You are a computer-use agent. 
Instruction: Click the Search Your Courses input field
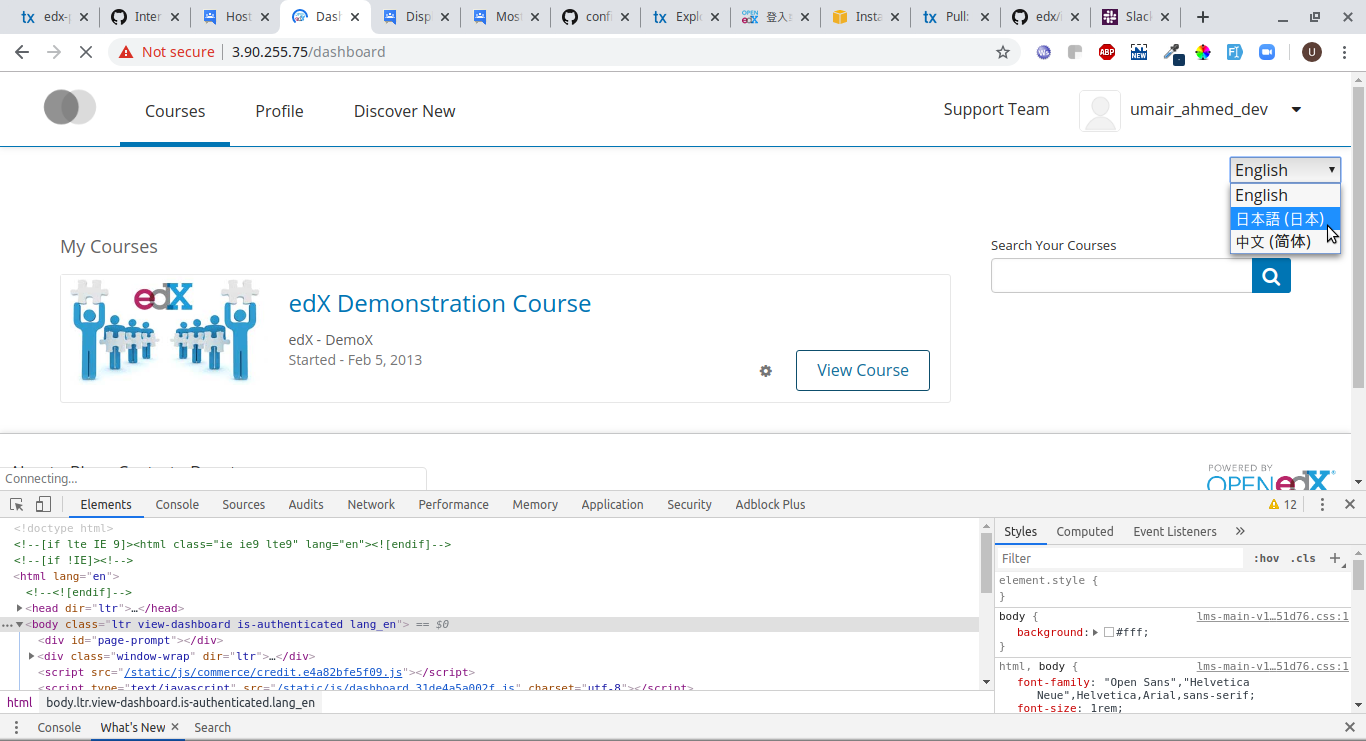[x=1120, y=276]
